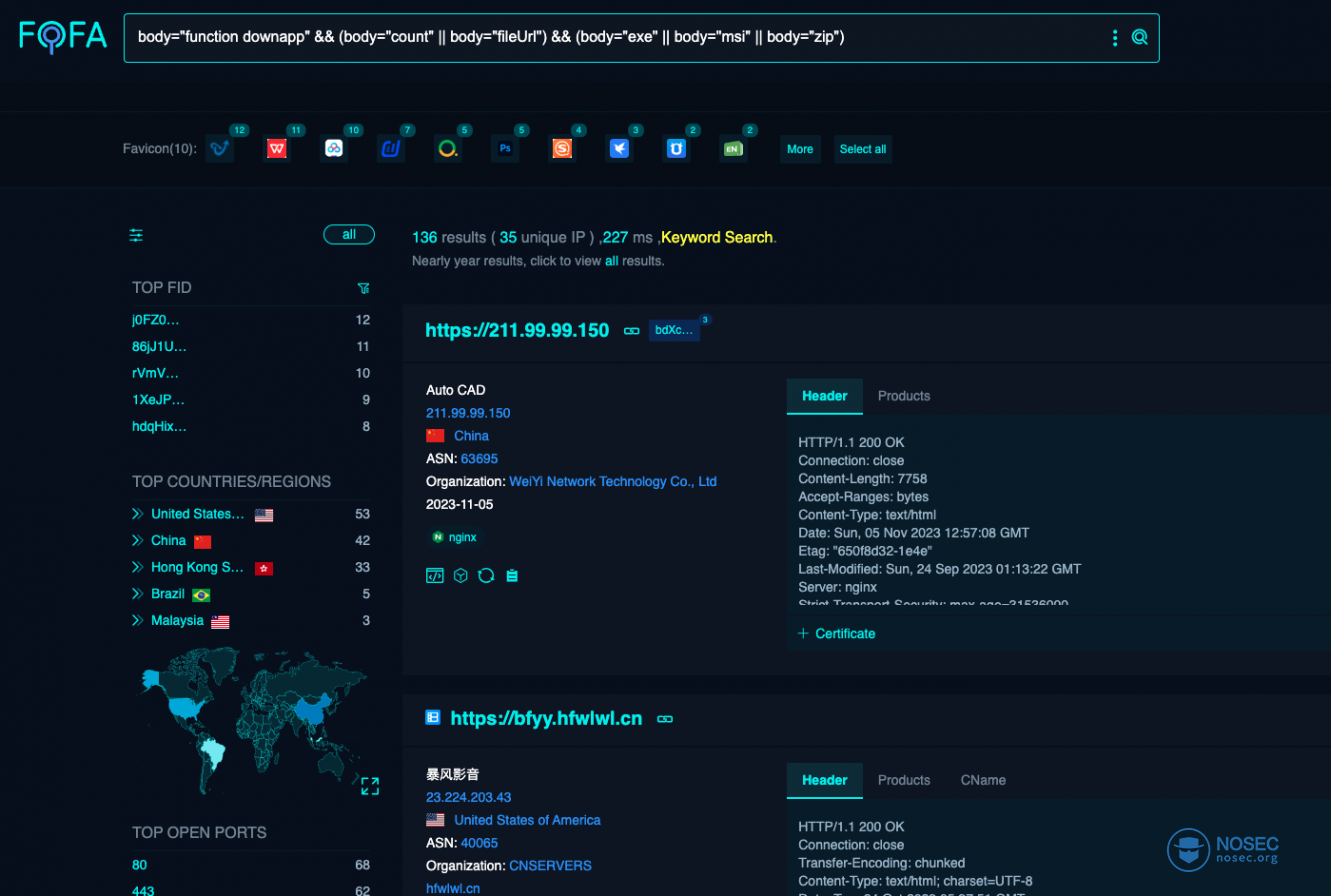
Task: Open the filter settings sliders icon
Action: tap(136, 235)
